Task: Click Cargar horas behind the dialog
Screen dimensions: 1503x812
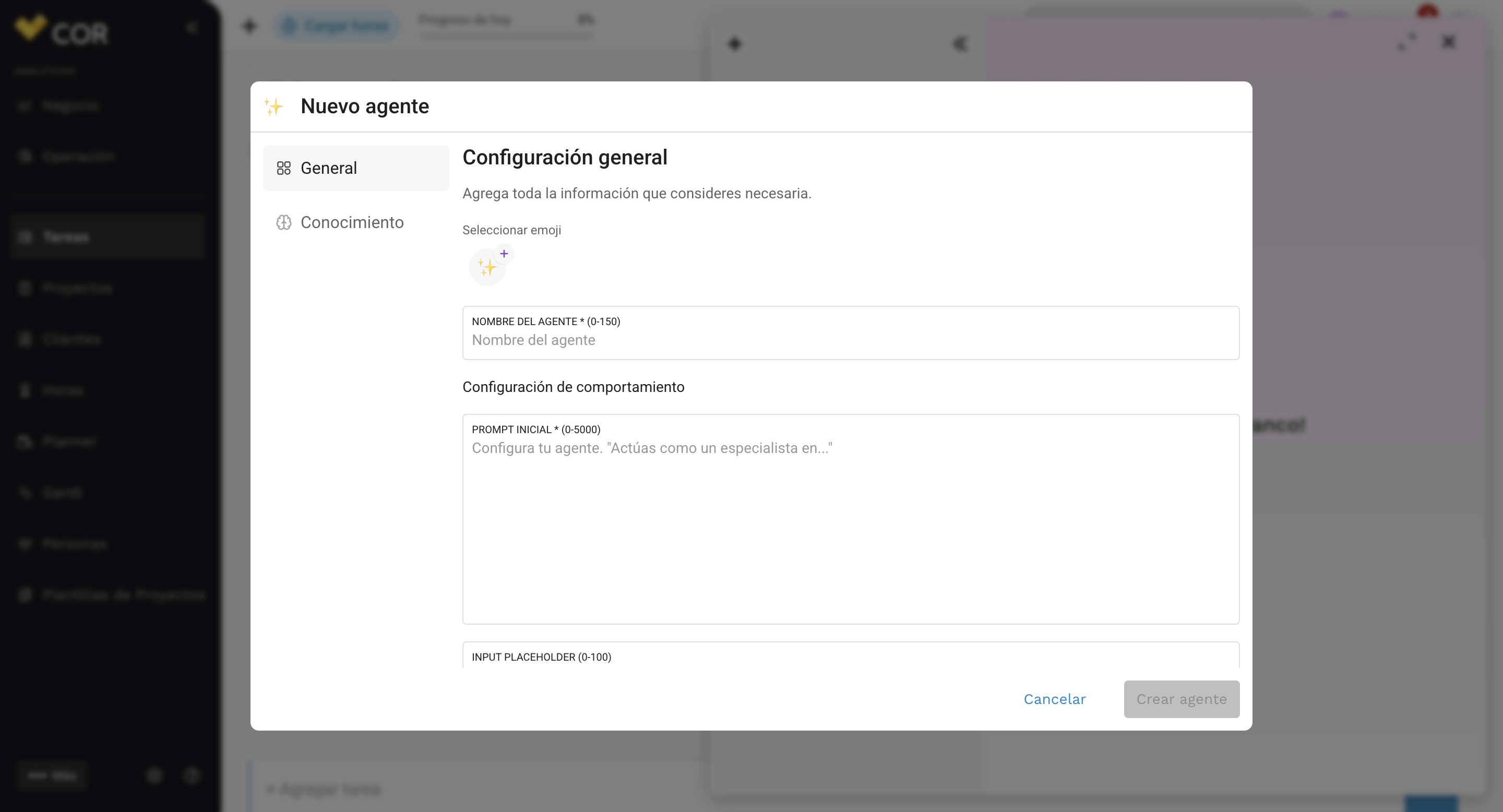Action: 336,26
